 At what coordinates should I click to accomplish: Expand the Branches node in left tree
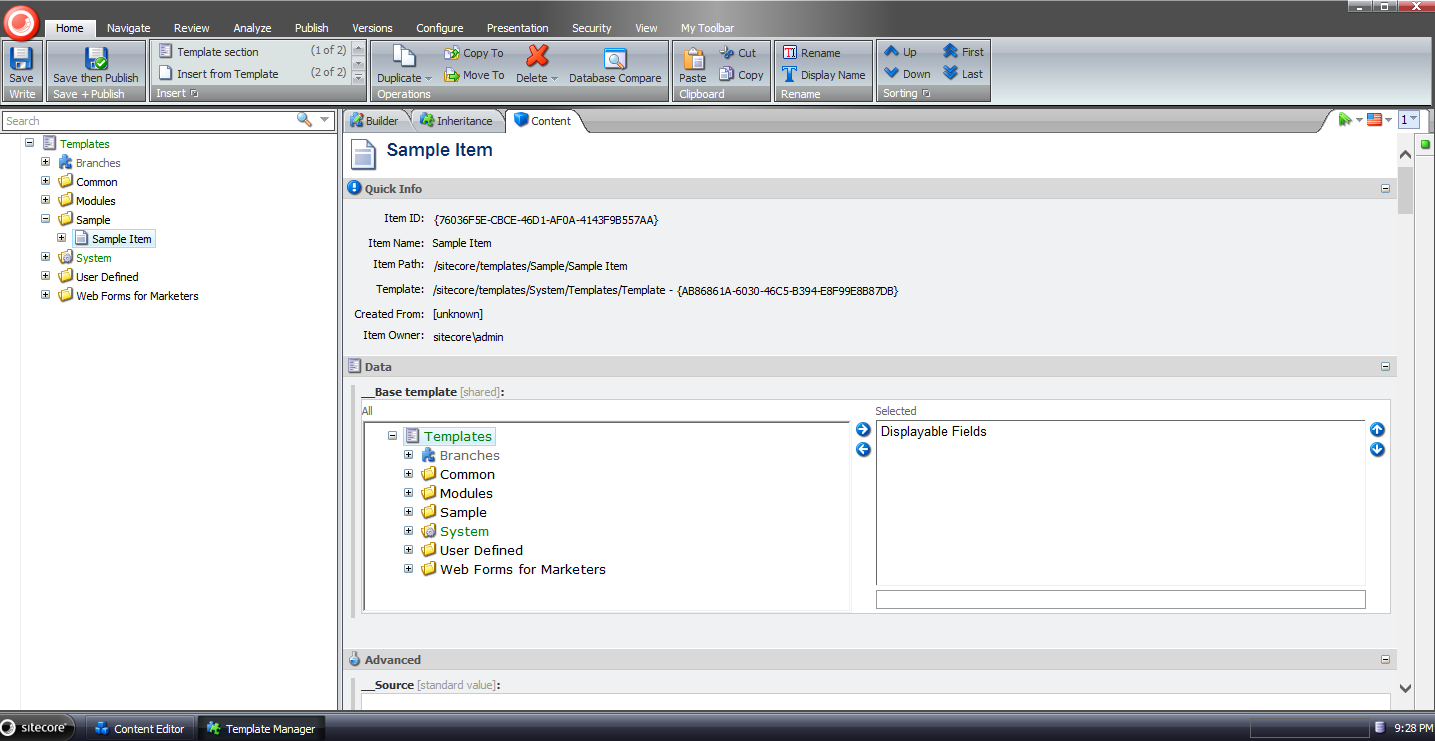(x=45, y=162)
